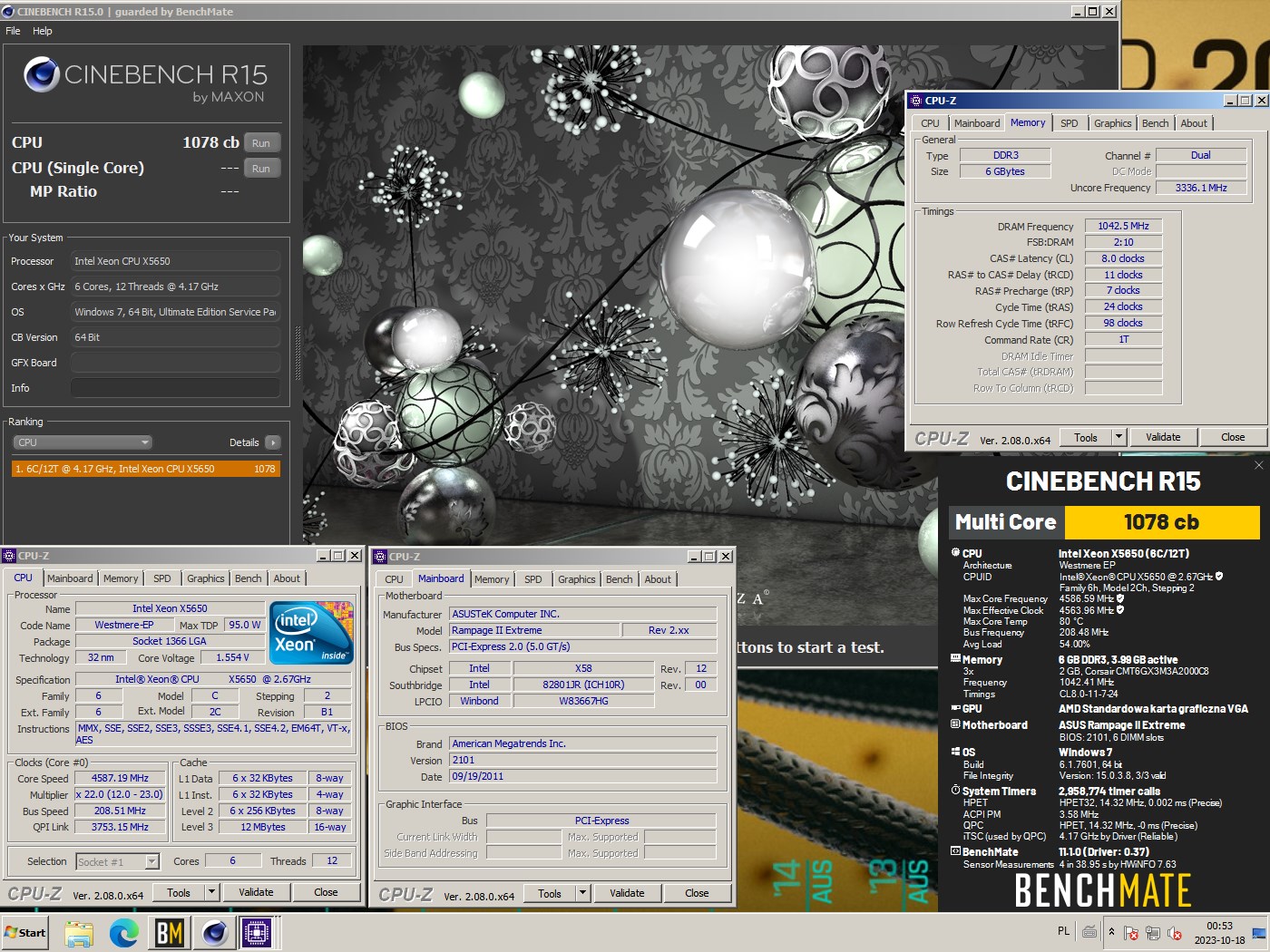Run the CPU Single Core benchmark
This screenshot has height=952, width=1270.
(x=261, y=169)
